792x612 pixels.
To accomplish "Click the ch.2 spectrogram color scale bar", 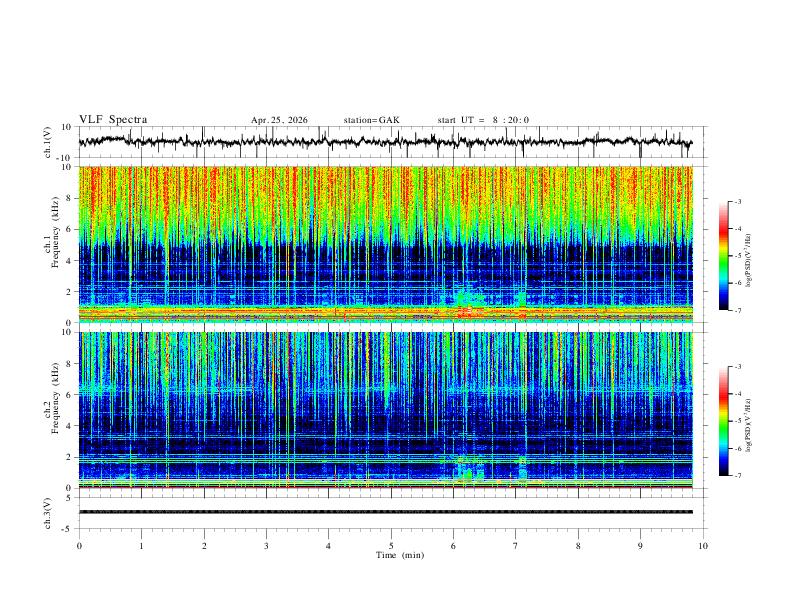I will pos(723,421).
